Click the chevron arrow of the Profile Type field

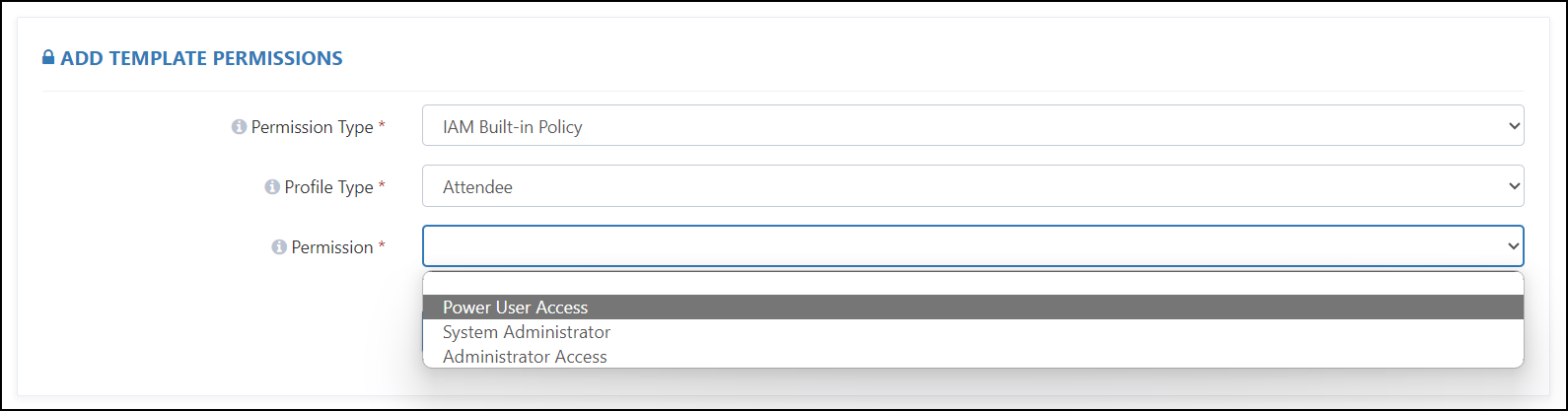pyautogui.click(x=1514, y=186)
